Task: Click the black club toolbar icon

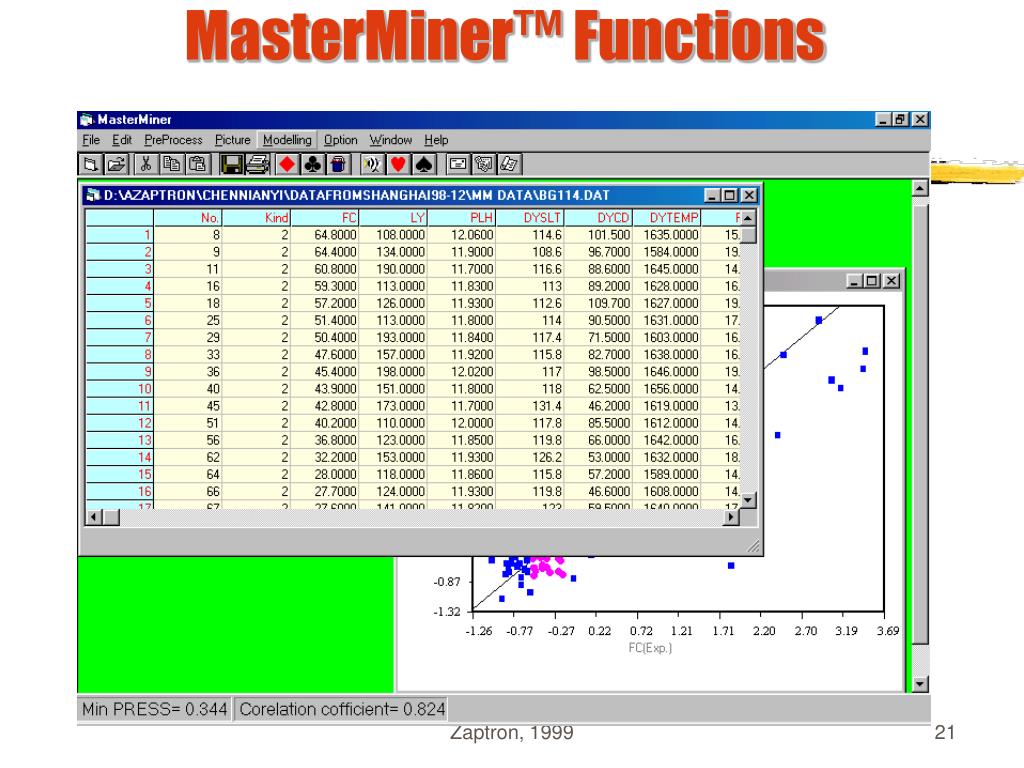Action: (x=313, y=165)
